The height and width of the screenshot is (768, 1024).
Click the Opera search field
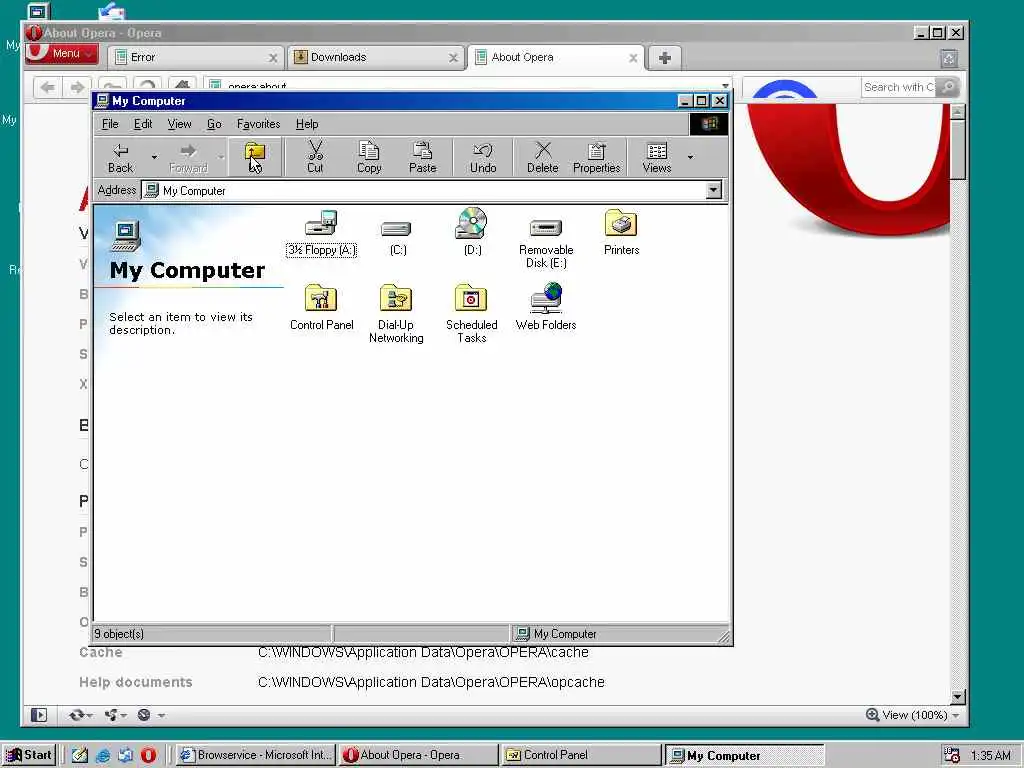tap(898, 87)
